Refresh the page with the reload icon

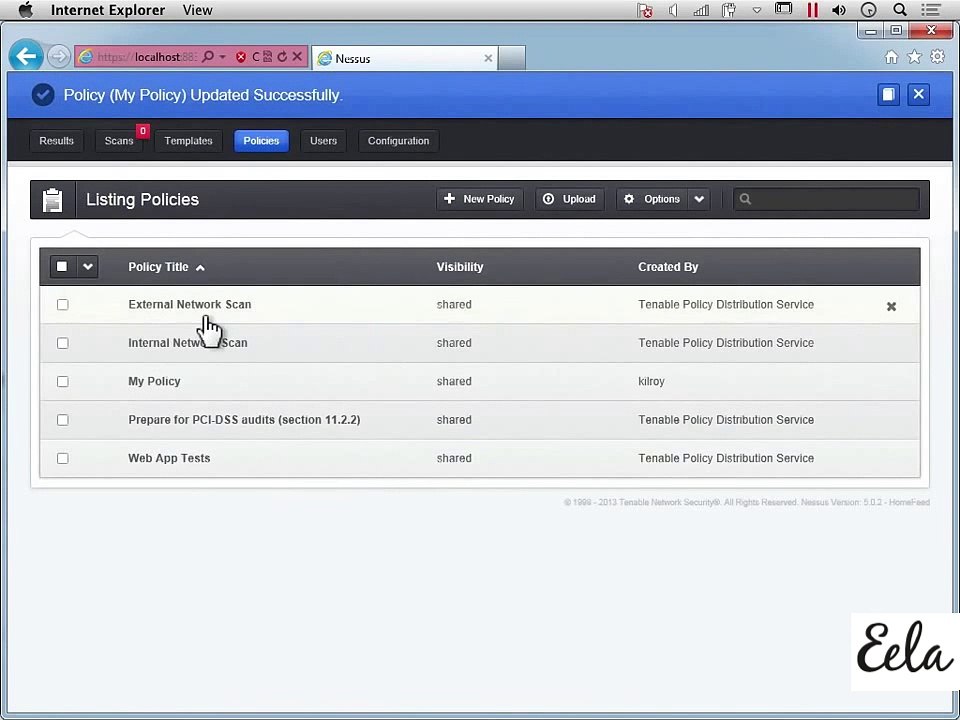282,57
